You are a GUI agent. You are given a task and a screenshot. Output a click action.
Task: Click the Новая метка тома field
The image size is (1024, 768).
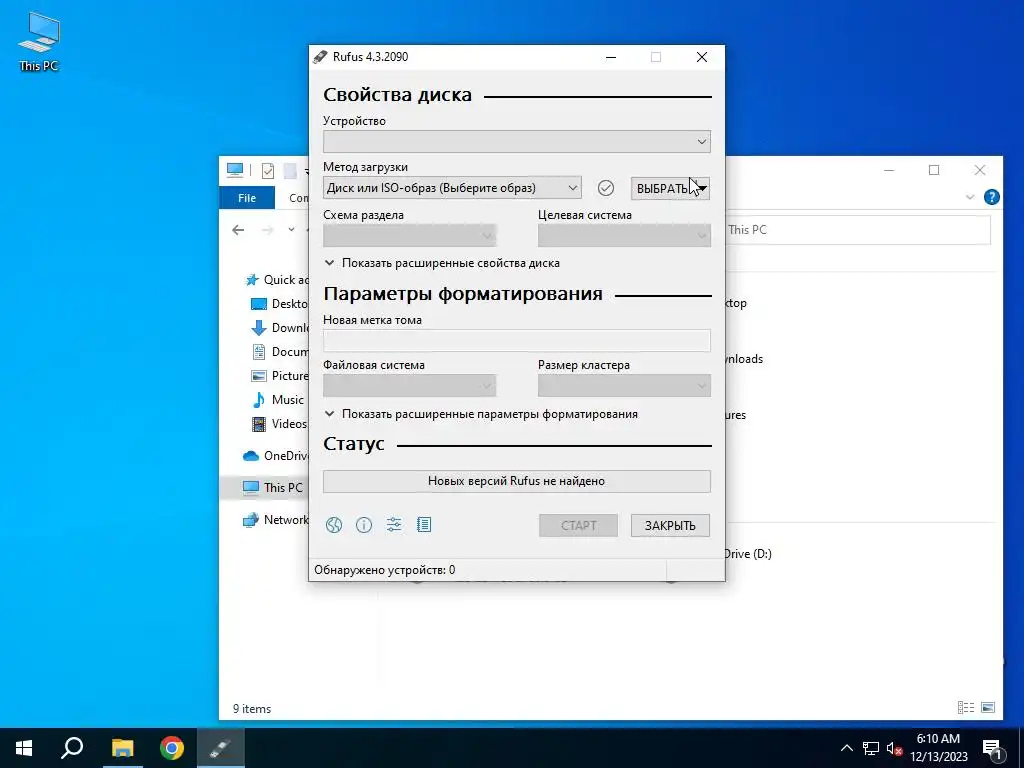pos(517,340)
